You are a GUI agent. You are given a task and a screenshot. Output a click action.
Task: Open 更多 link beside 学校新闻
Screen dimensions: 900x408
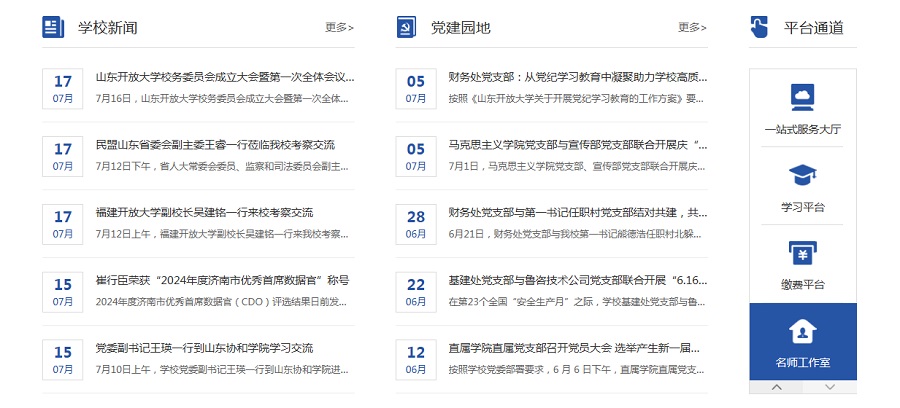(x=339, y=27)
